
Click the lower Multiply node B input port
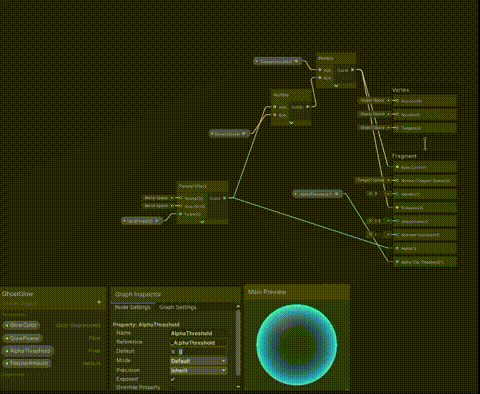(x=275, y=115)
